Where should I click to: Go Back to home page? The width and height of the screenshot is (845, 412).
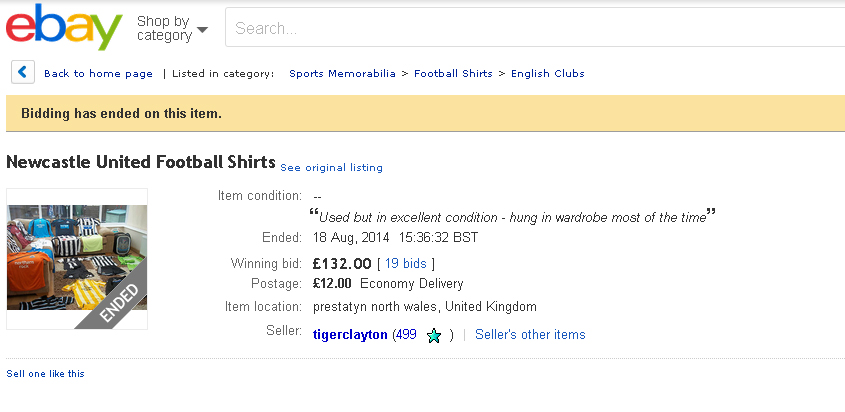(98, 74)
